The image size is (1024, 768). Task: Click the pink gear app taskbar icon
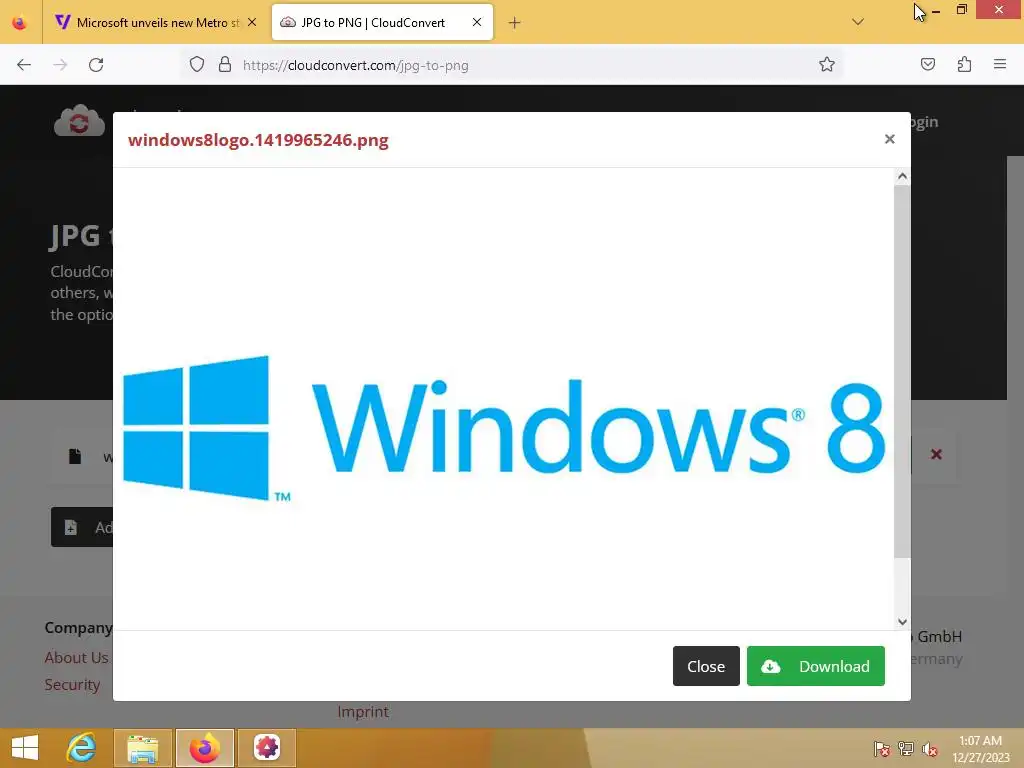[x=266, y=748]
